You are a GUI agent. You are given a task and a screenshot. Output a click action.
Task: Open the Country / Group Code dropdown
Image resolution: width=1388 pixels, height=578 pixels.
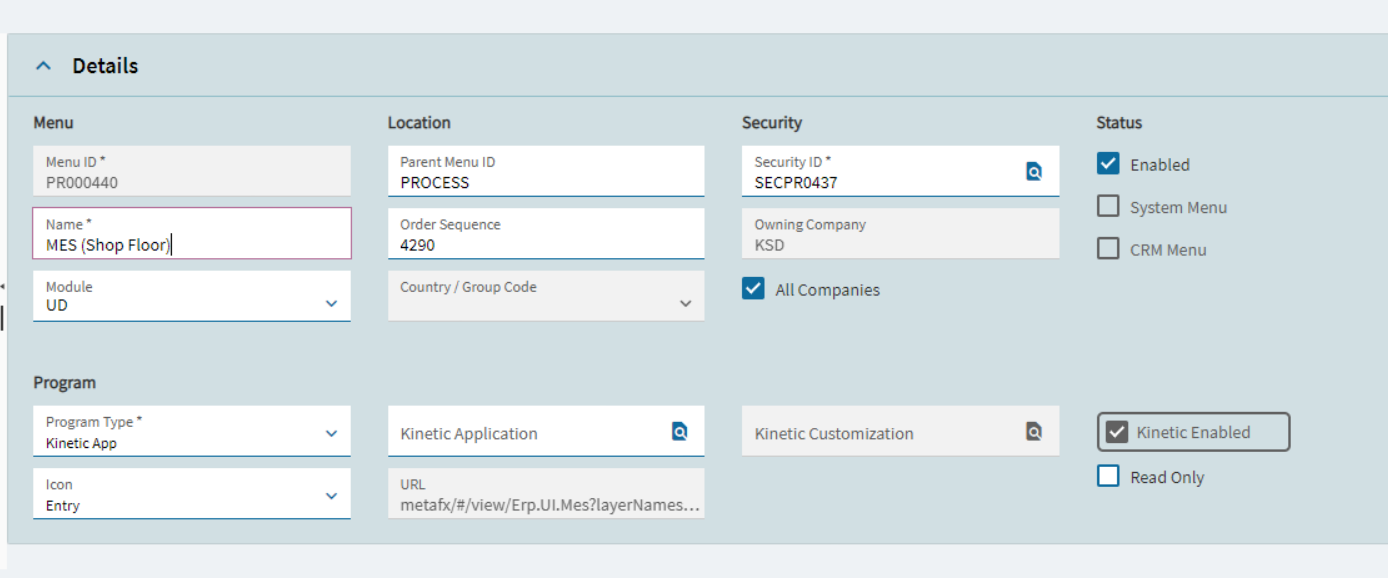click(x=686, y=304)
